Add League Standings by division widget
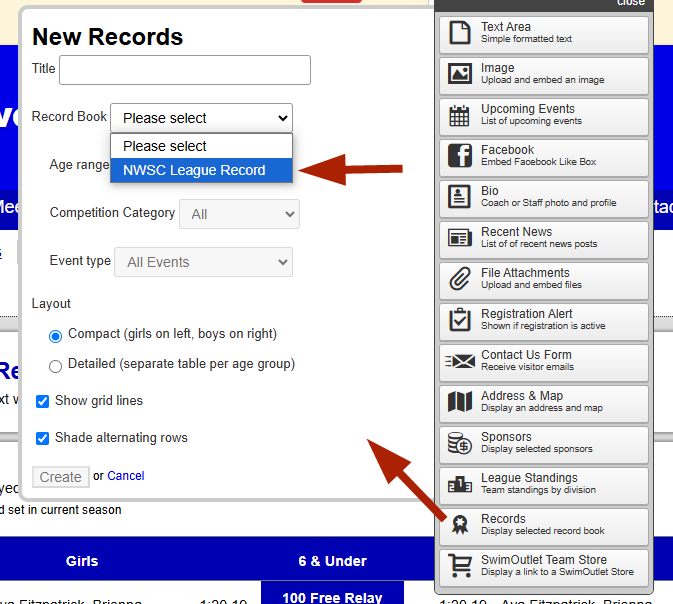The width and height of the screenshot is (673, 604). click(544, 486)
